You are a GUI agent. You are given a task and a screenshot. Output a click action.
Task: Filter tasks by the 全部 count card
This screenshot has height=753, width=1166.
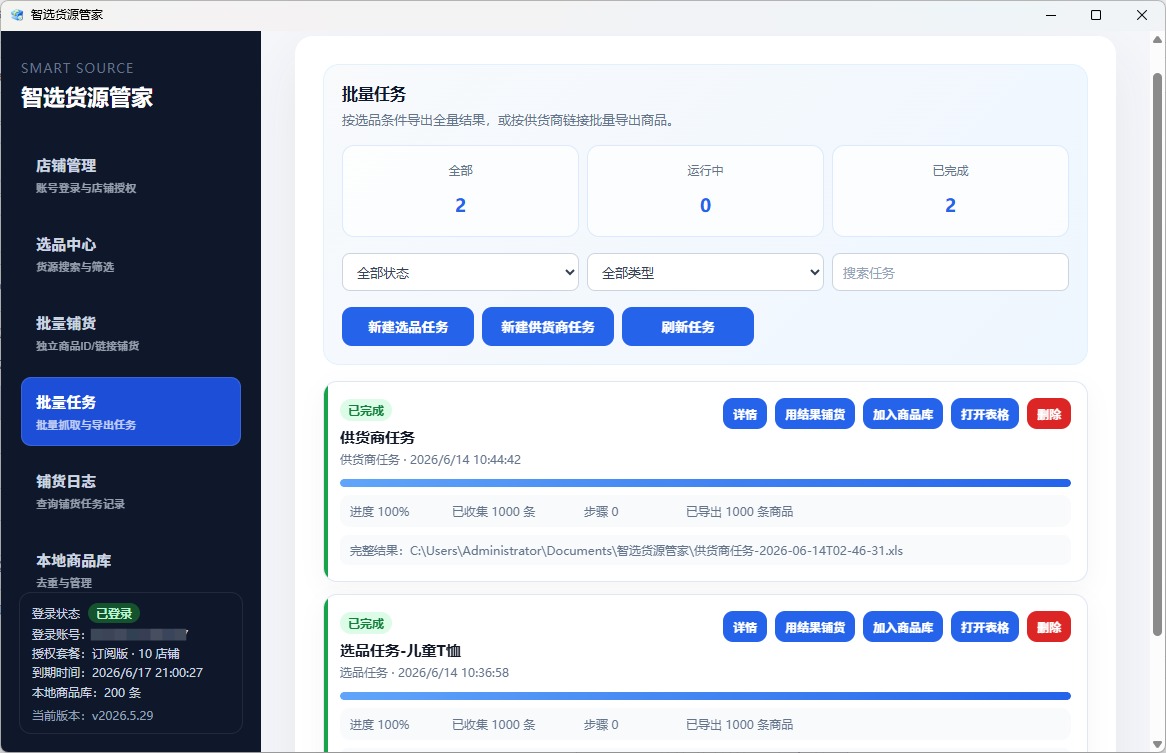click(460, 191)
